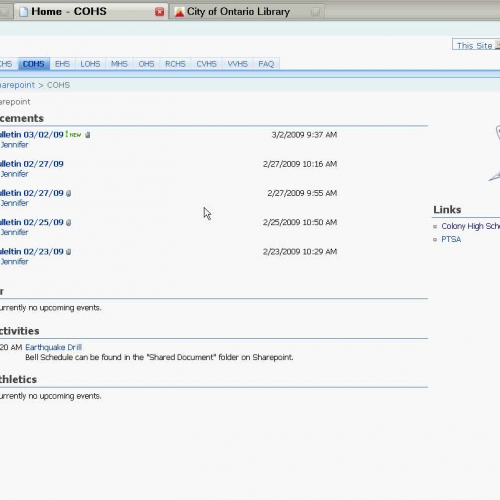Click attachment icon beside Bulletin 03/02/09
The image size is (500, 500).
pos(88,135)
